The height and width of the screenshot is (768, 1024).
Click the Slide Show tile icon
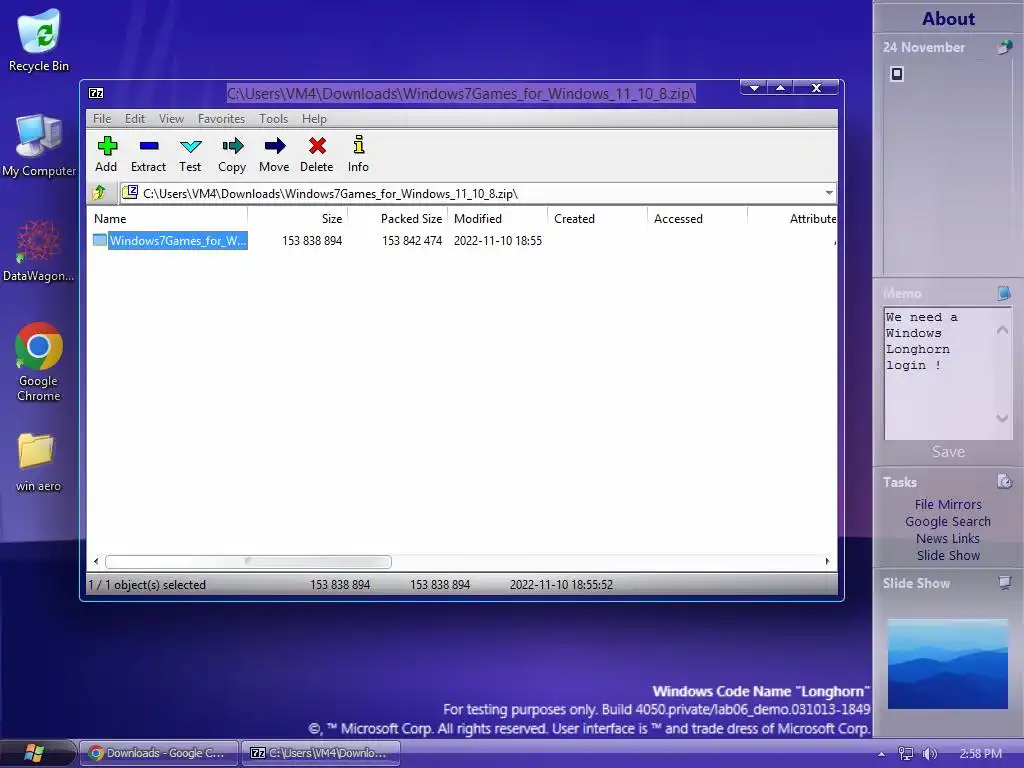[1004, 583]
